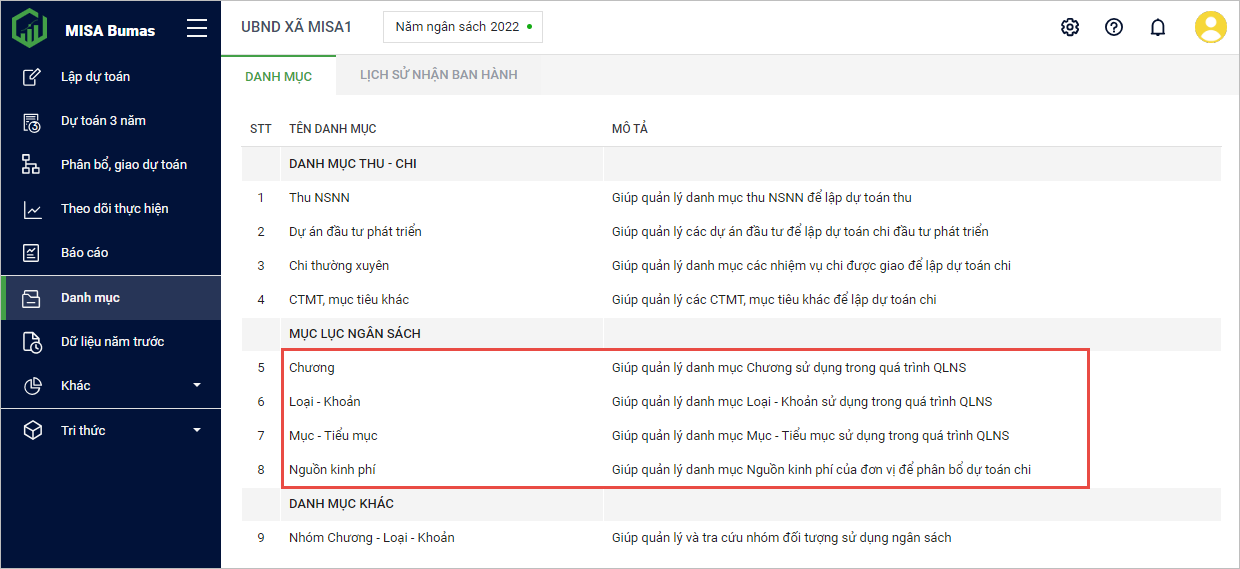Expand the Khác menu arrow

(197, 386)
